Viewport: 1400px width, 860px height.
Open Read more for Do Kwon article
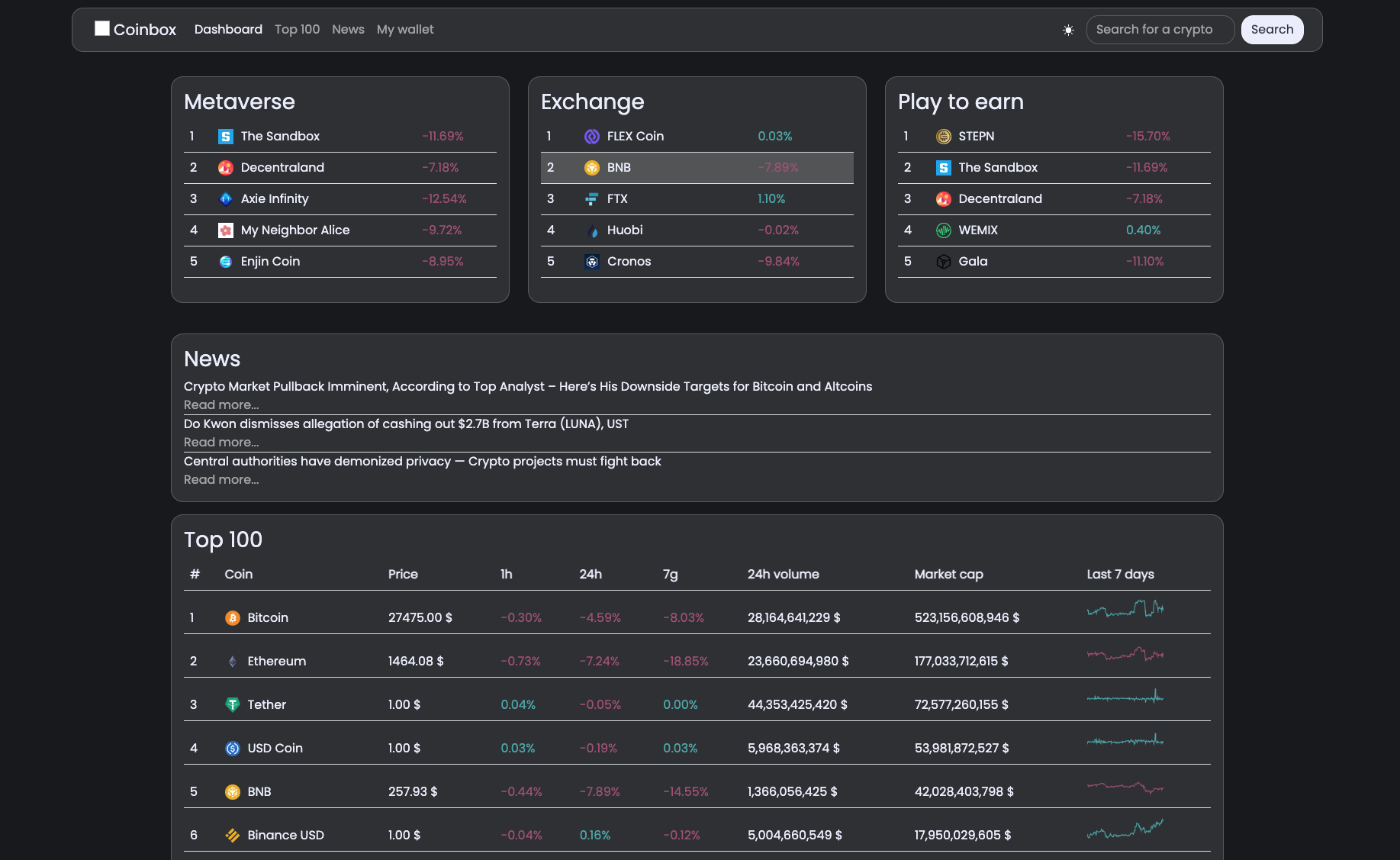click(221, 443)
